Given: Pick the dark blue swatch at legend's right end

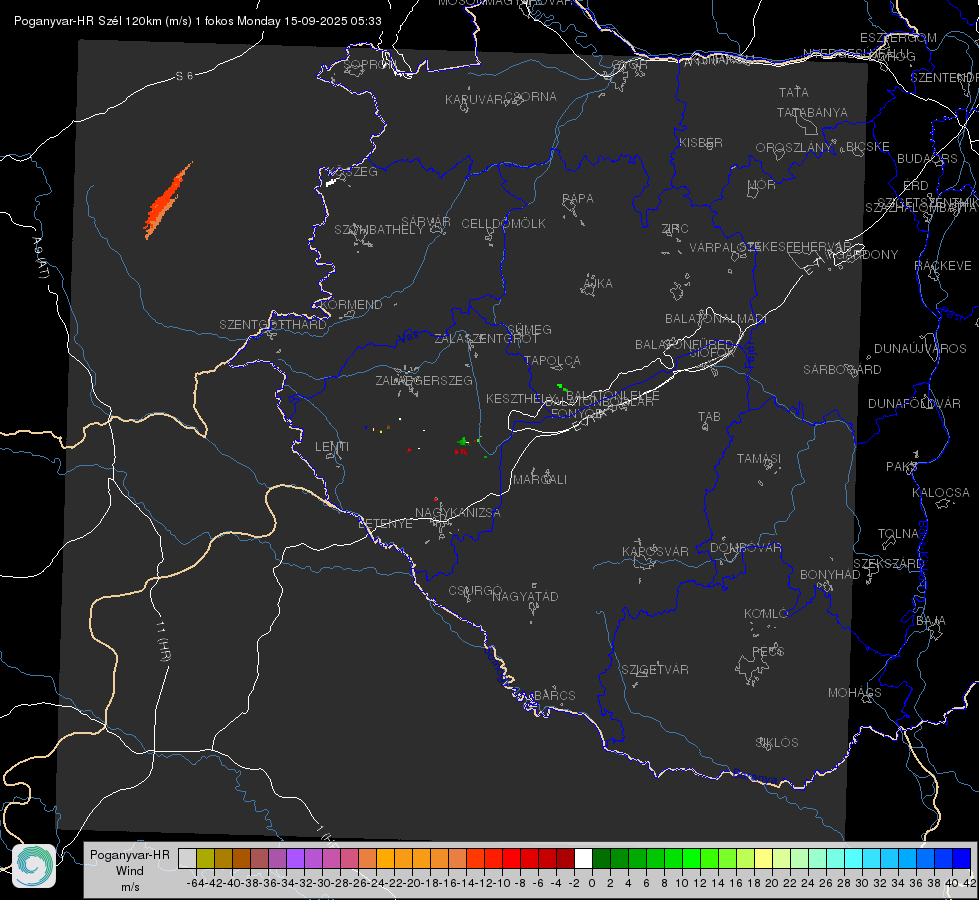Looking at the screenshot, I should 962,858.
